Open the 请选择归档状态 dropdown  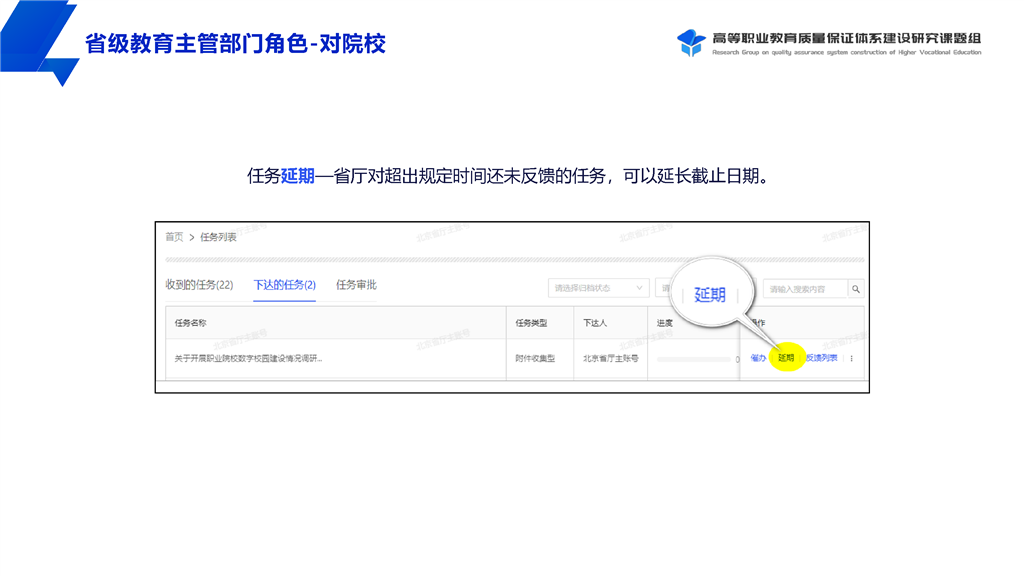tap(598, 288)
